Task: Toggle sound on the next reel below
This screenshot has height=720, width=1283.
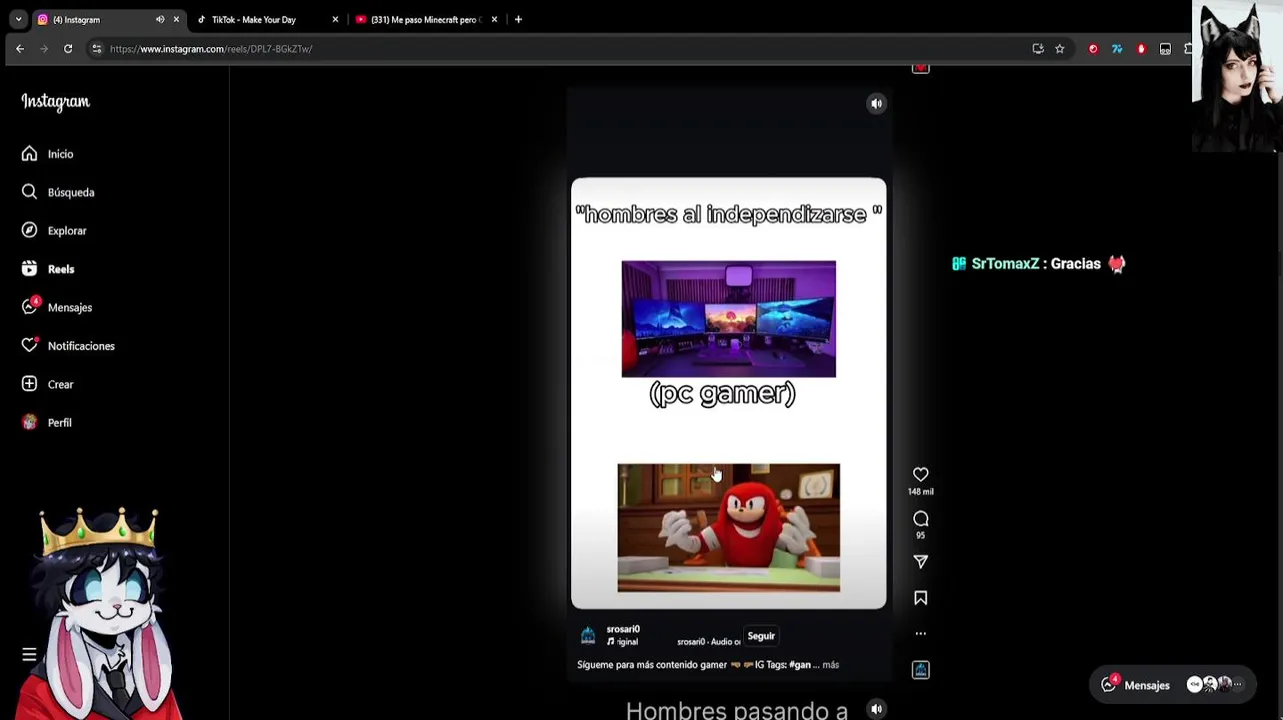Action: click(876, 709)
